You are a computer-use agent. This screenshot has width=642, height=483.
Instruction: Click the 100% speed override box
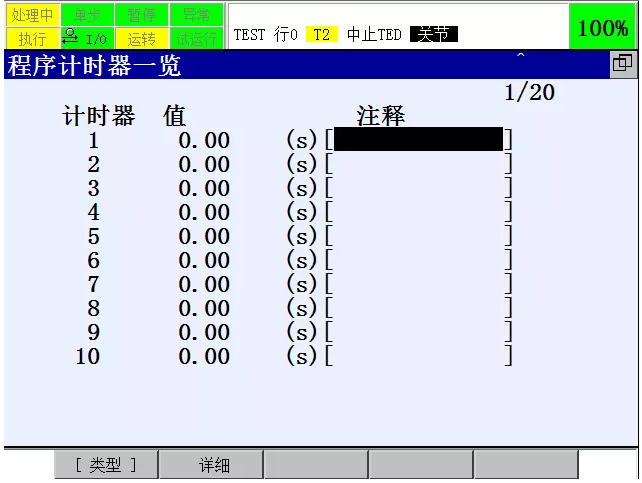click(x=603, y=27)
